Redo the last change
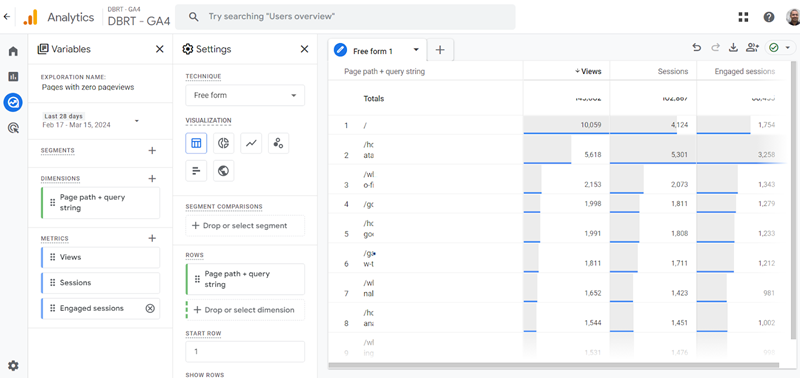800x378 pixels. [x=715, y=47]
